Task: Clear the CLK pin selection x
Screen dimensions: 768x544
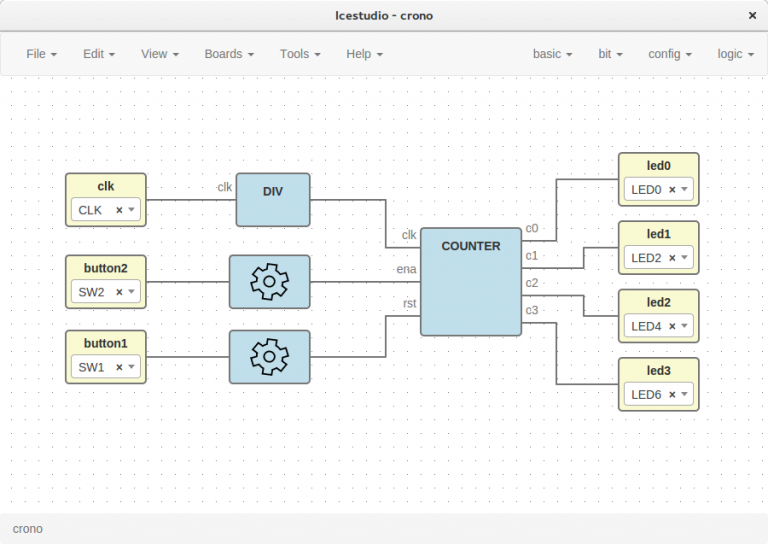Action: pyautogui.click(x=119, y=210)
